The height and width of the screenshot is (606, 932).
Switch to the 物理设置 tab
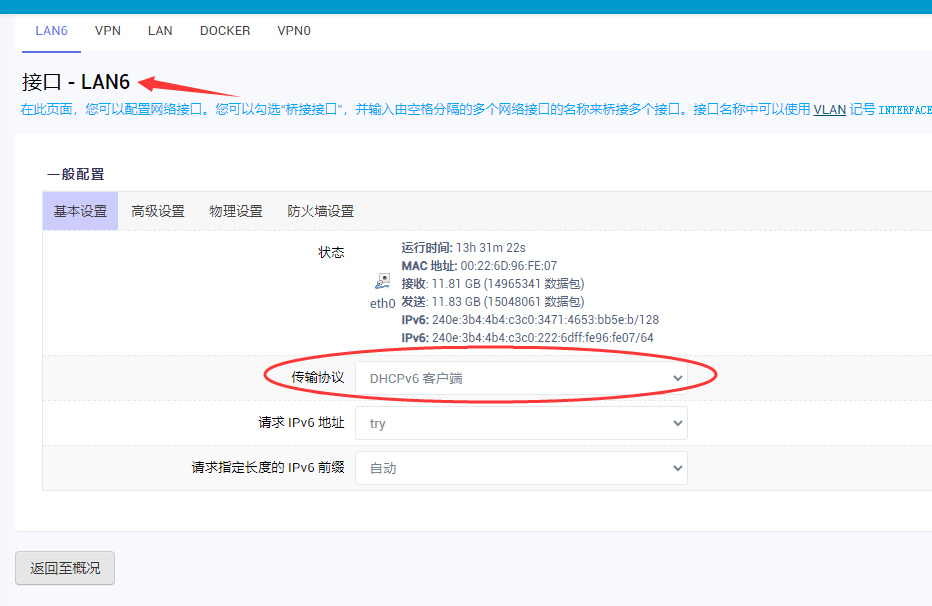tap(235, 211)
